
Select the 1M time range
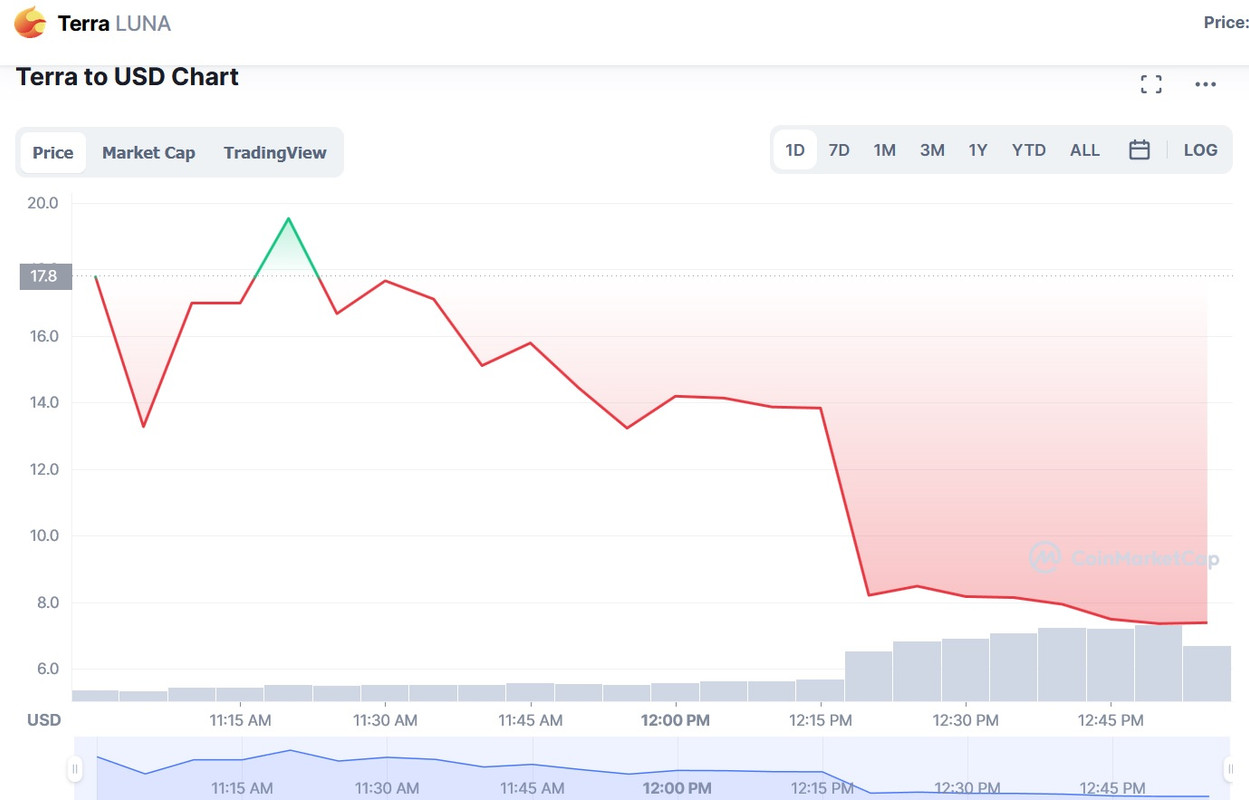tap(884, 150)
